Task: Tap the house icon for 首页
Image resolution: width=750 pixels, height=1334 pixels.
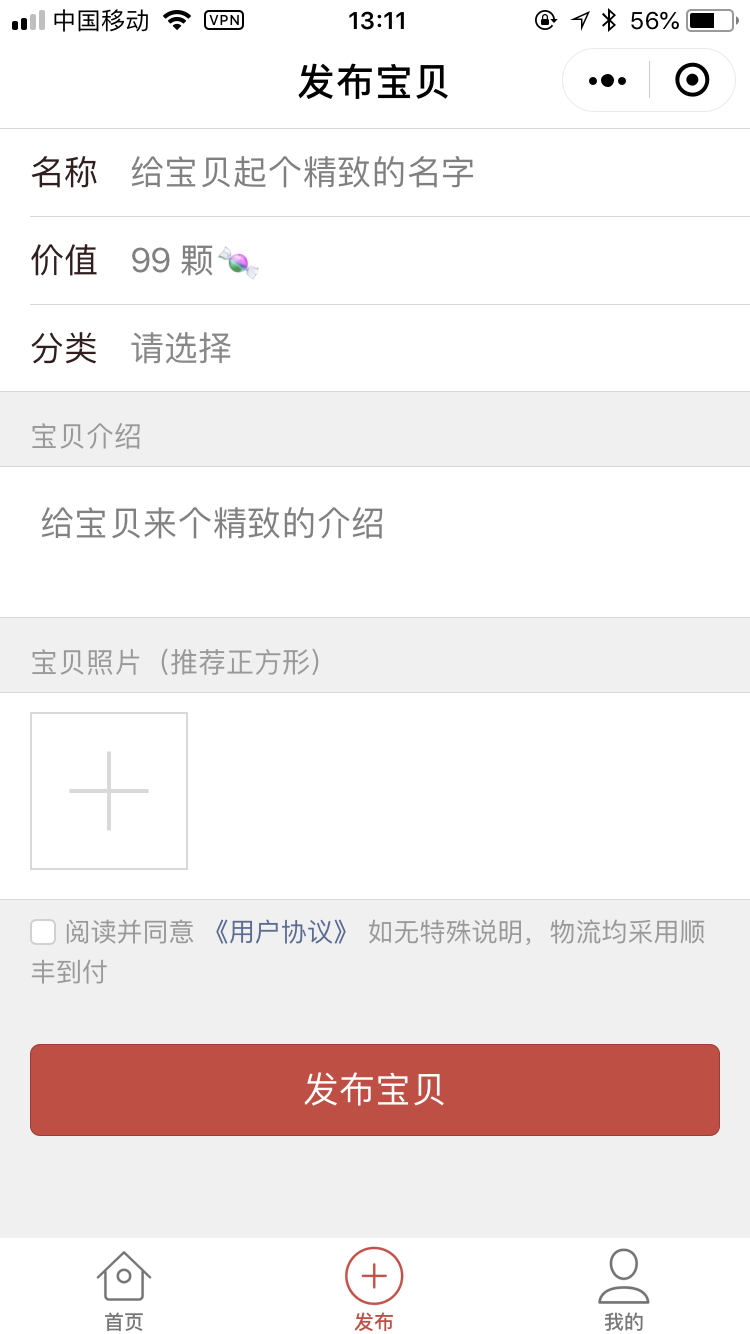Action: click(x=124, y=1276)
